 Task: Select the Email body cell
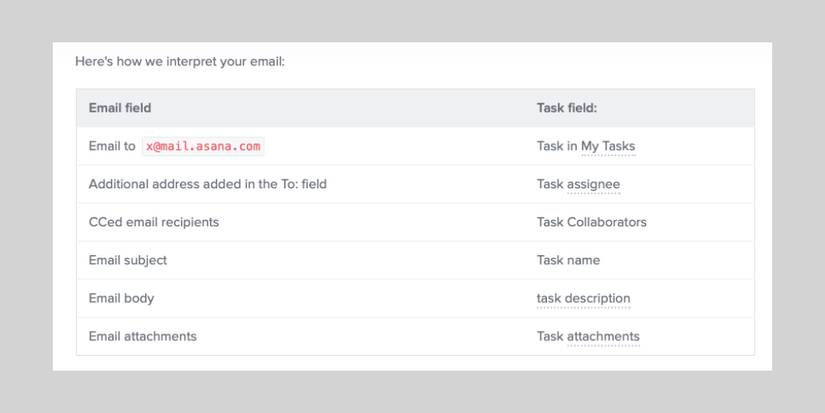click(x=121, y=298)
